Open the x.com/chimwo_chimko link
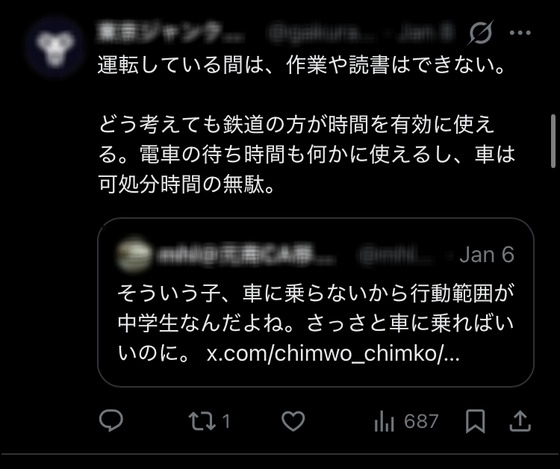 click(333, 354)
